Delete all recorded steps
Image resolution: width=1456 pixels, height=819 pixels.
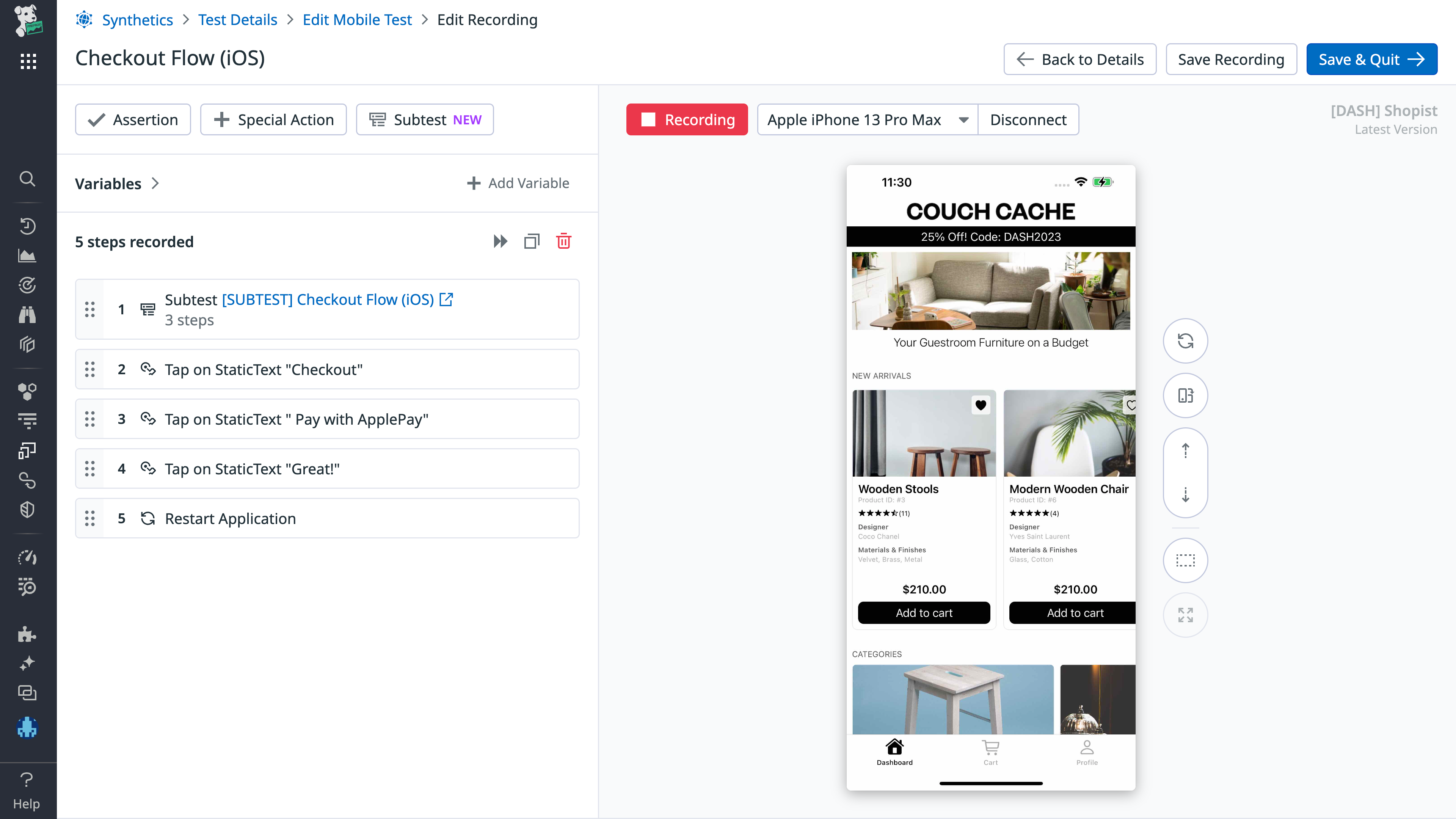coord(563,241)
